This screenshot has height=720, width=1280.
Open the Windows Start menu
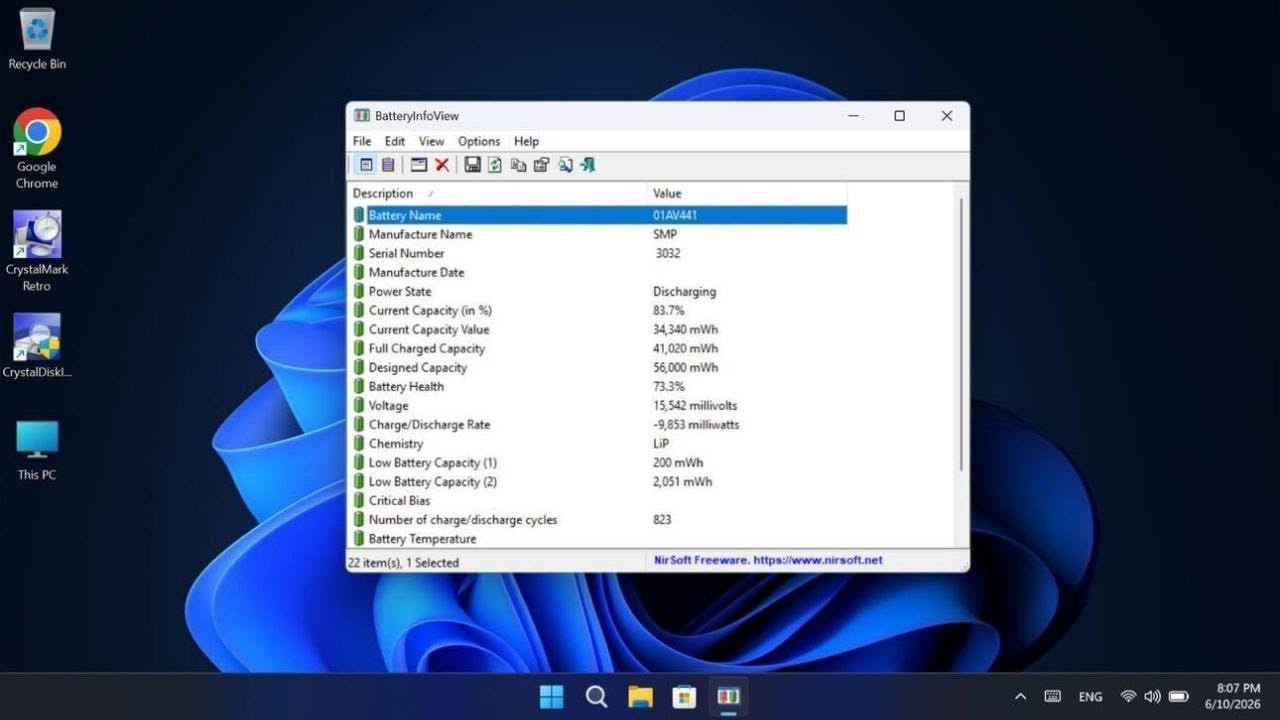pos(552,696)
